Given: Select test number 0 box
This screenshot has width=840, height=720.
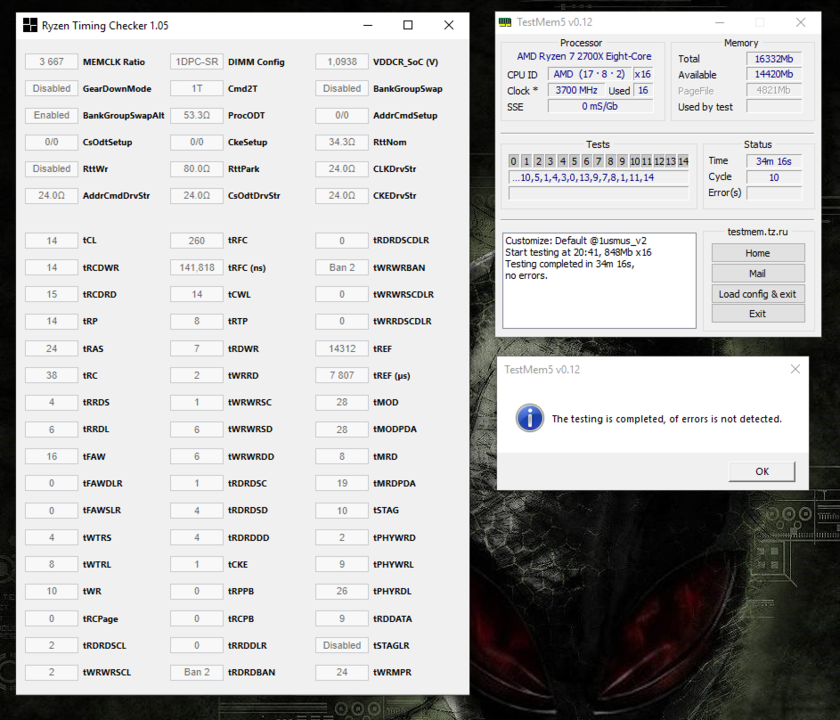Looking at the screenshot, I should click(513, 161).
